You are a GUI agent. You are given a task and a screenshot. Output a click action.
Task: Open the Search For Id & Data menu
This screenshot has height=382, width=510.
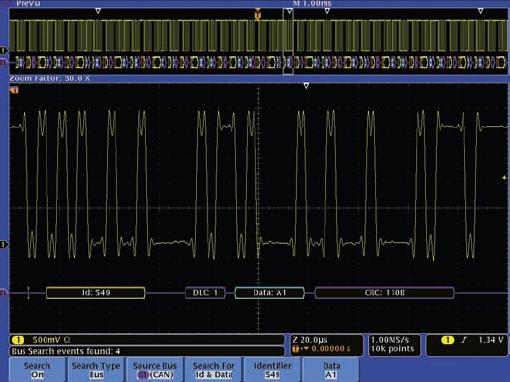coord(214,370)
